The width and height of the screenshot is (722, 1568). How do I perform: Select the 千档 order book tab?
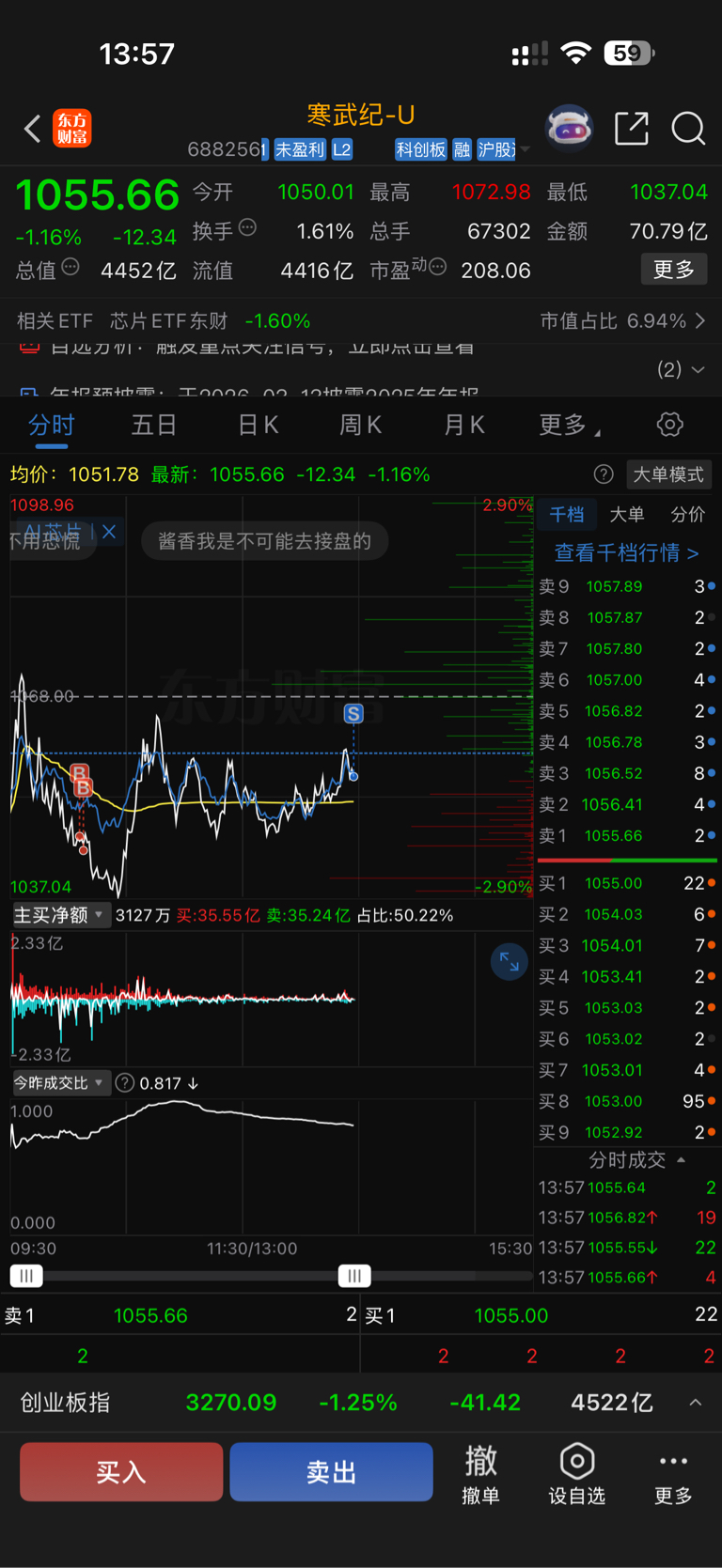point(567,514)
